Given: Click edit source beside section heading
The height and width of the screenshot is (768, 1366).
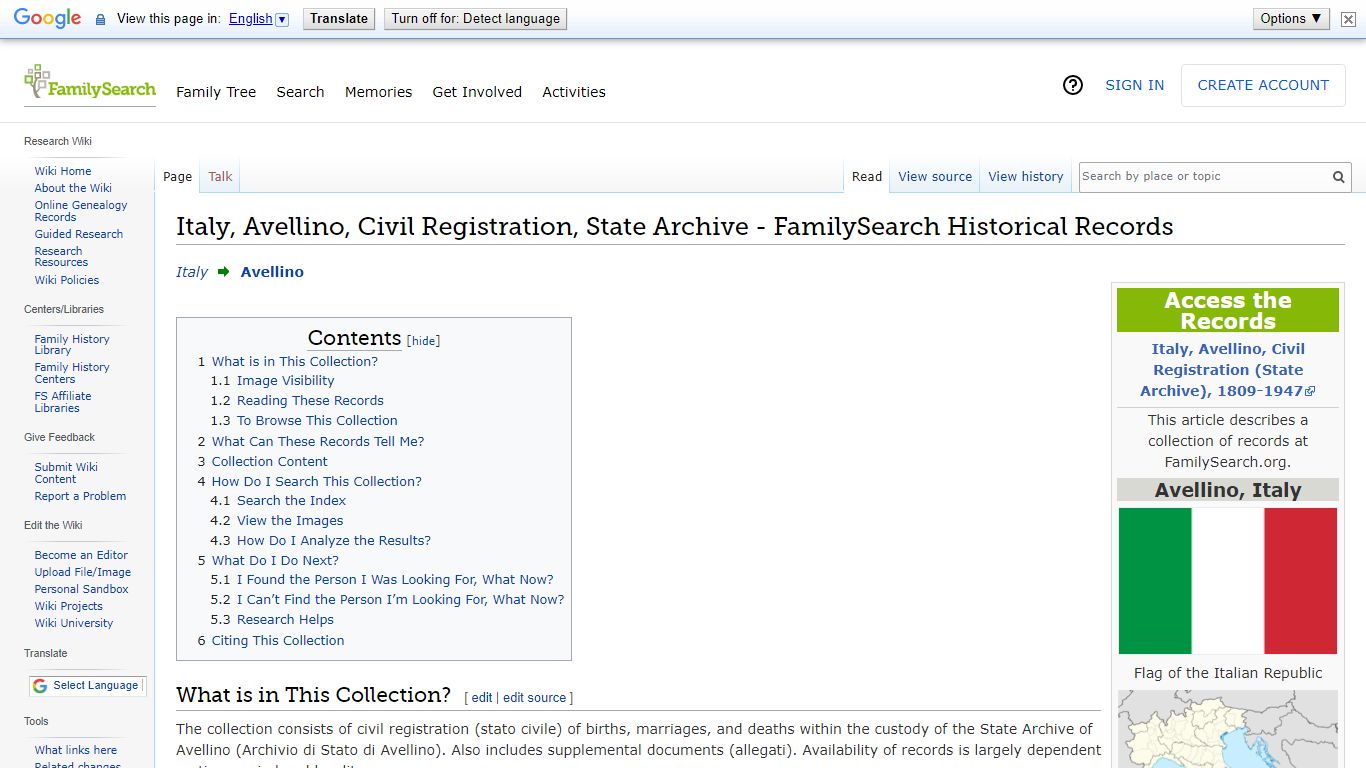Looking at the screenshot, I should [x=534, y=698].
